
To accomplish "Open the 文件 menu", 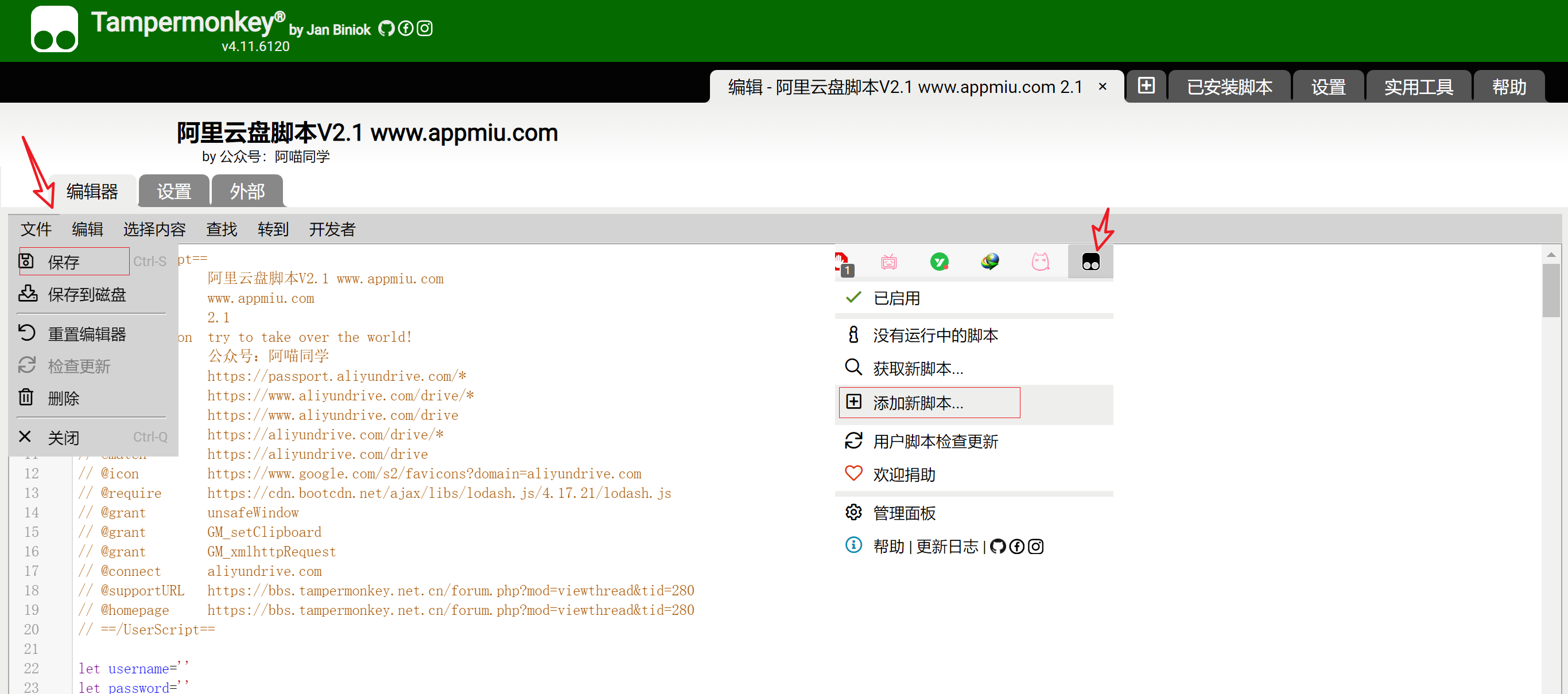I will 36,229.
